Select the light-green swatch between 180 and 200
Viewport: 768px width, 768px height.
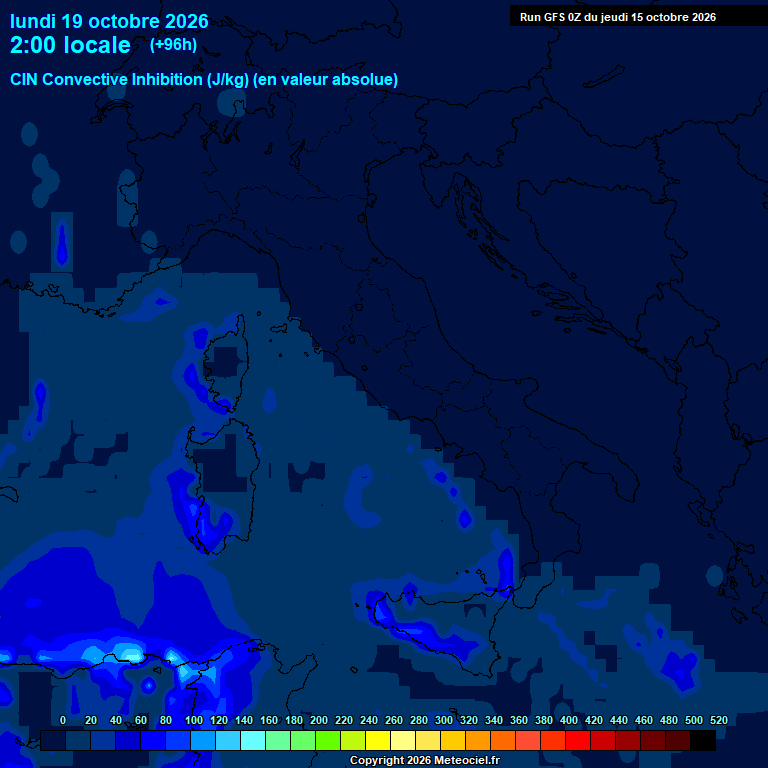pyautogui.click(x=303, y=740)
